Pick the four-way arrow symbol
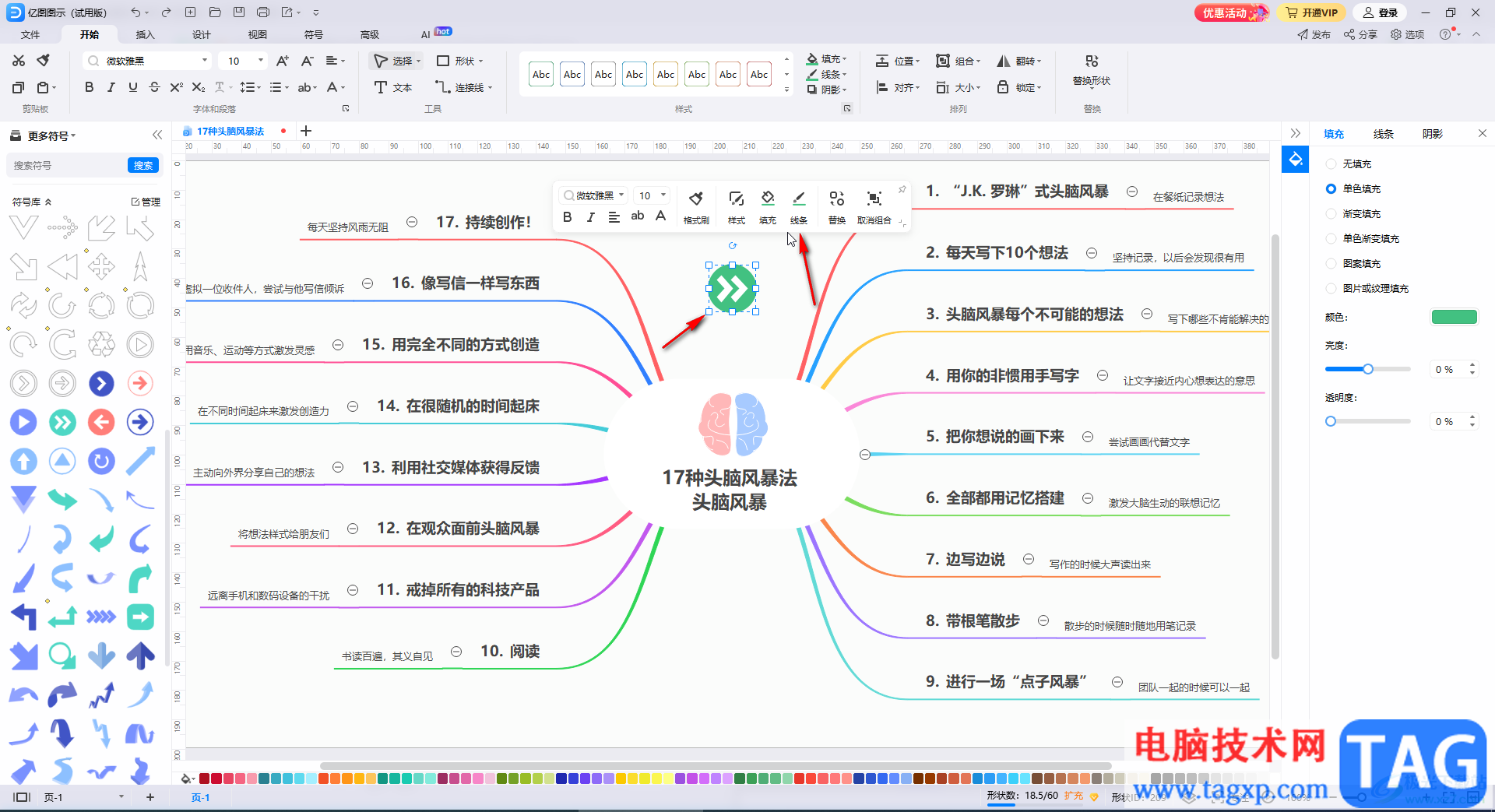This screenshot has height=812, width=1495. [x=101, y=266]
